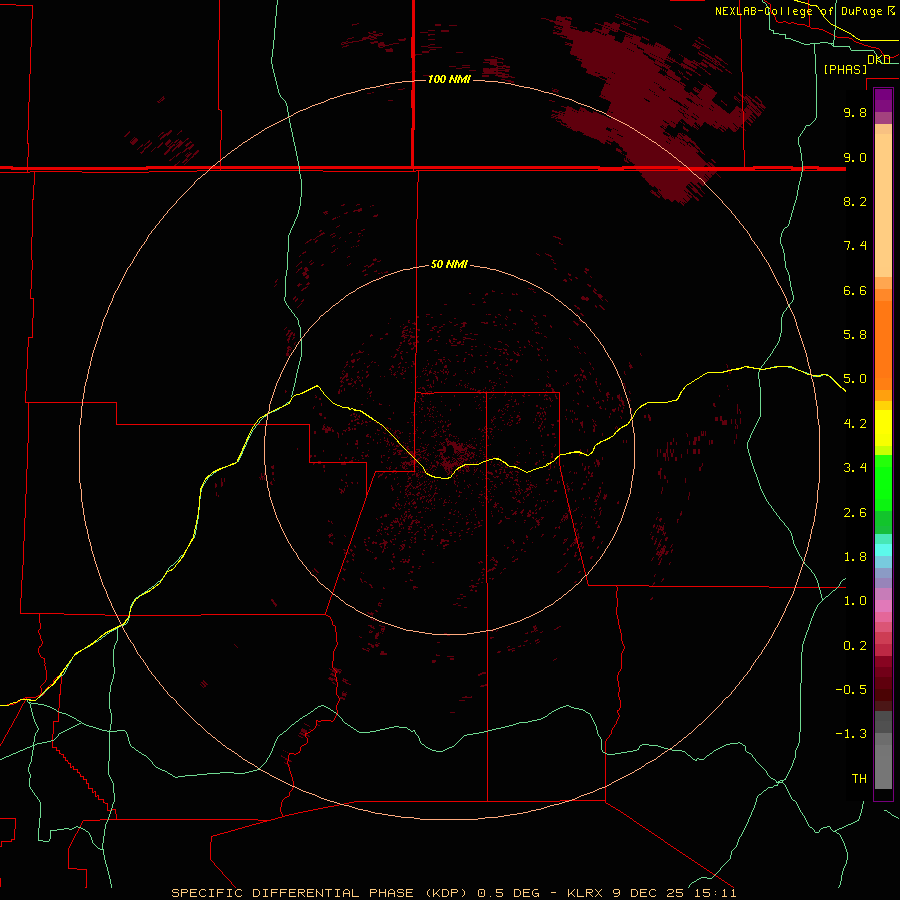Click the 5.0 value on color scale
Viewport: 900px width, 900px height.
(x=855, y=379)
